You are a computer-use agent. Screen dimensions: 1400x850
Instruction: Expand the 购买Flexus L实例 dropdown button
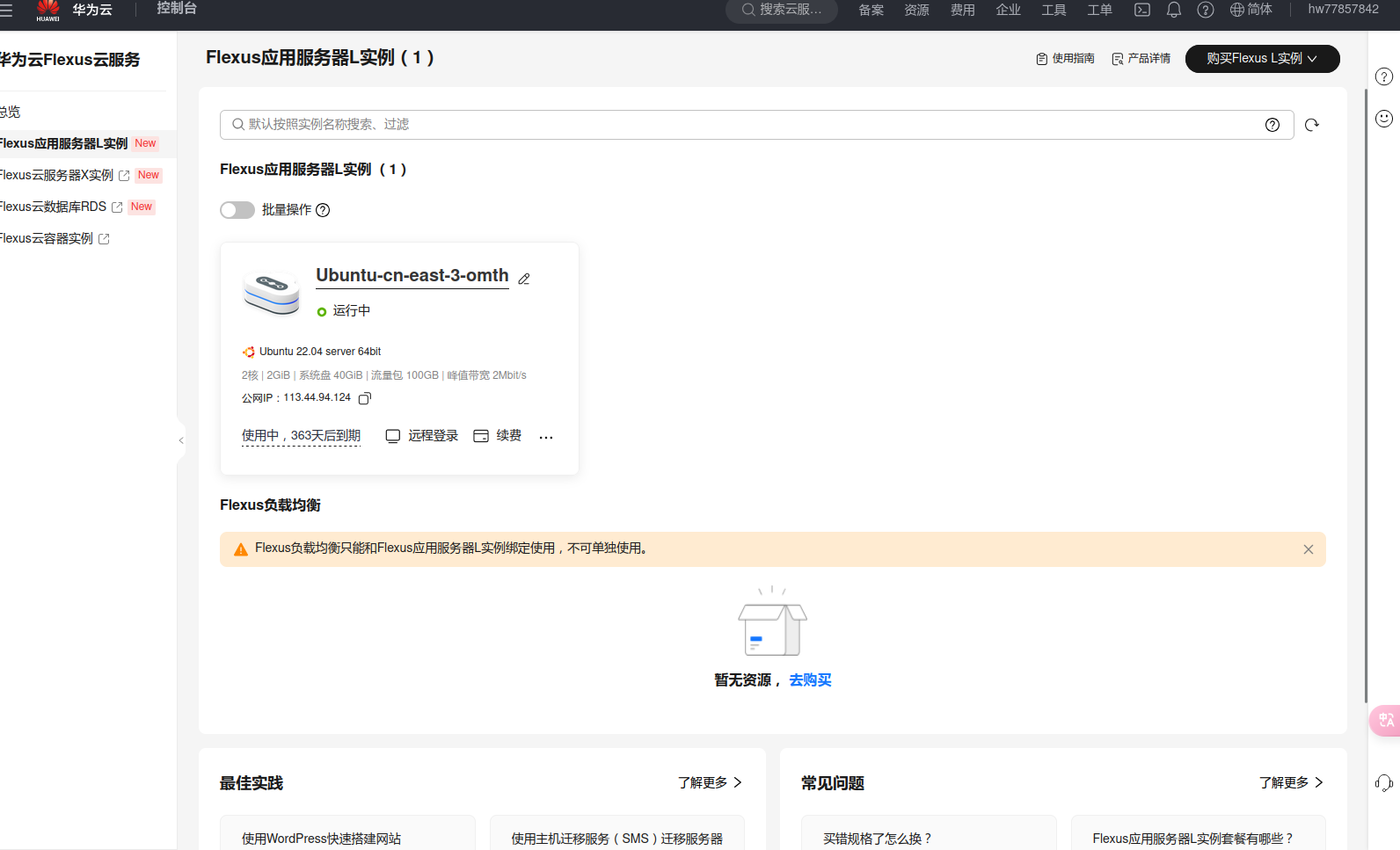point(1262,59)
